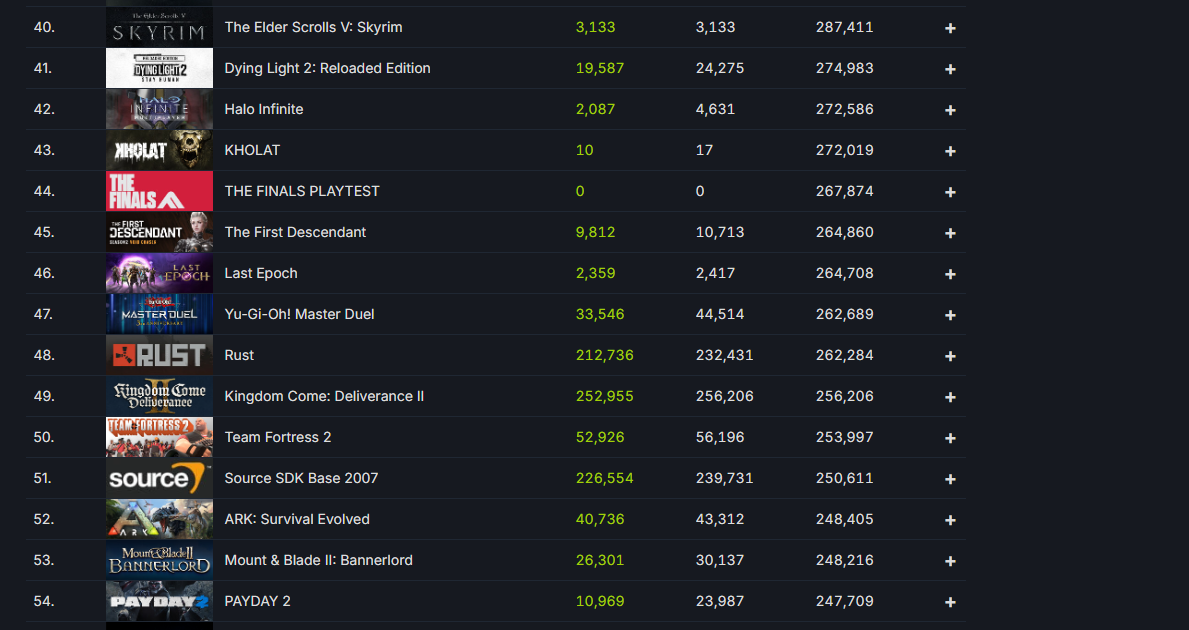1189x630 pixels.
Task: Select the green value 19,587
Action: click(x=600, y=68)
